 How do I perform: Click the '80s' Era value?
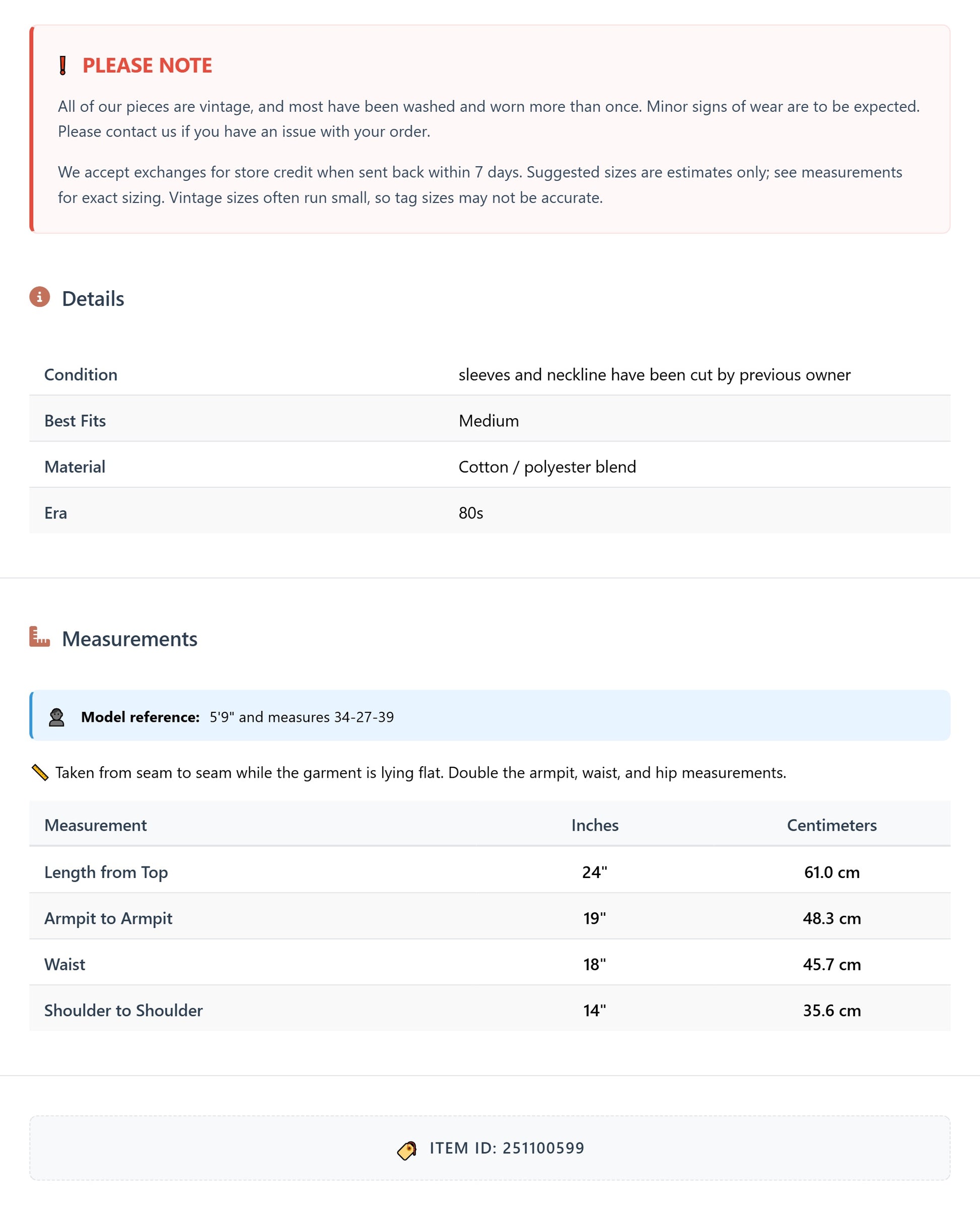[470, 513]
